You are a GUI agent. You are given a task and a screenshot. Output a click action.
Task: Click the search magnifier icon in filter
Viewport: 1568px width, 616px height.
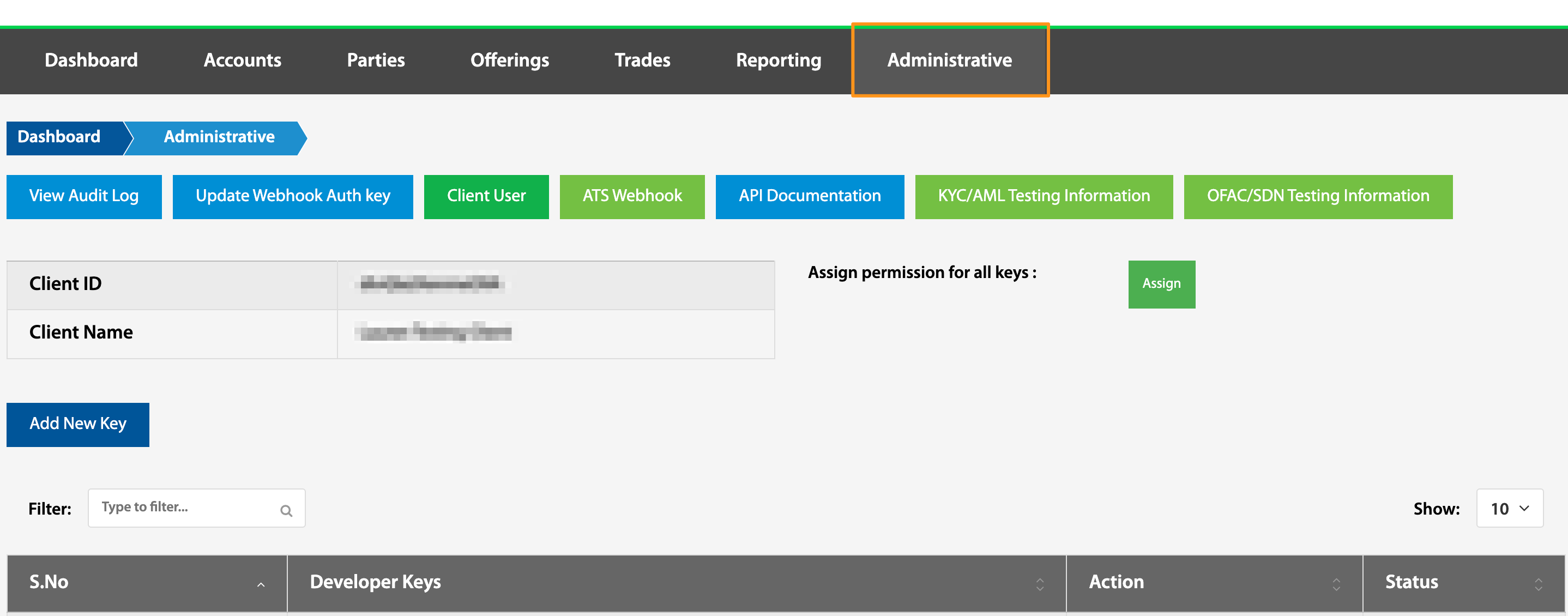pos(286,510)
